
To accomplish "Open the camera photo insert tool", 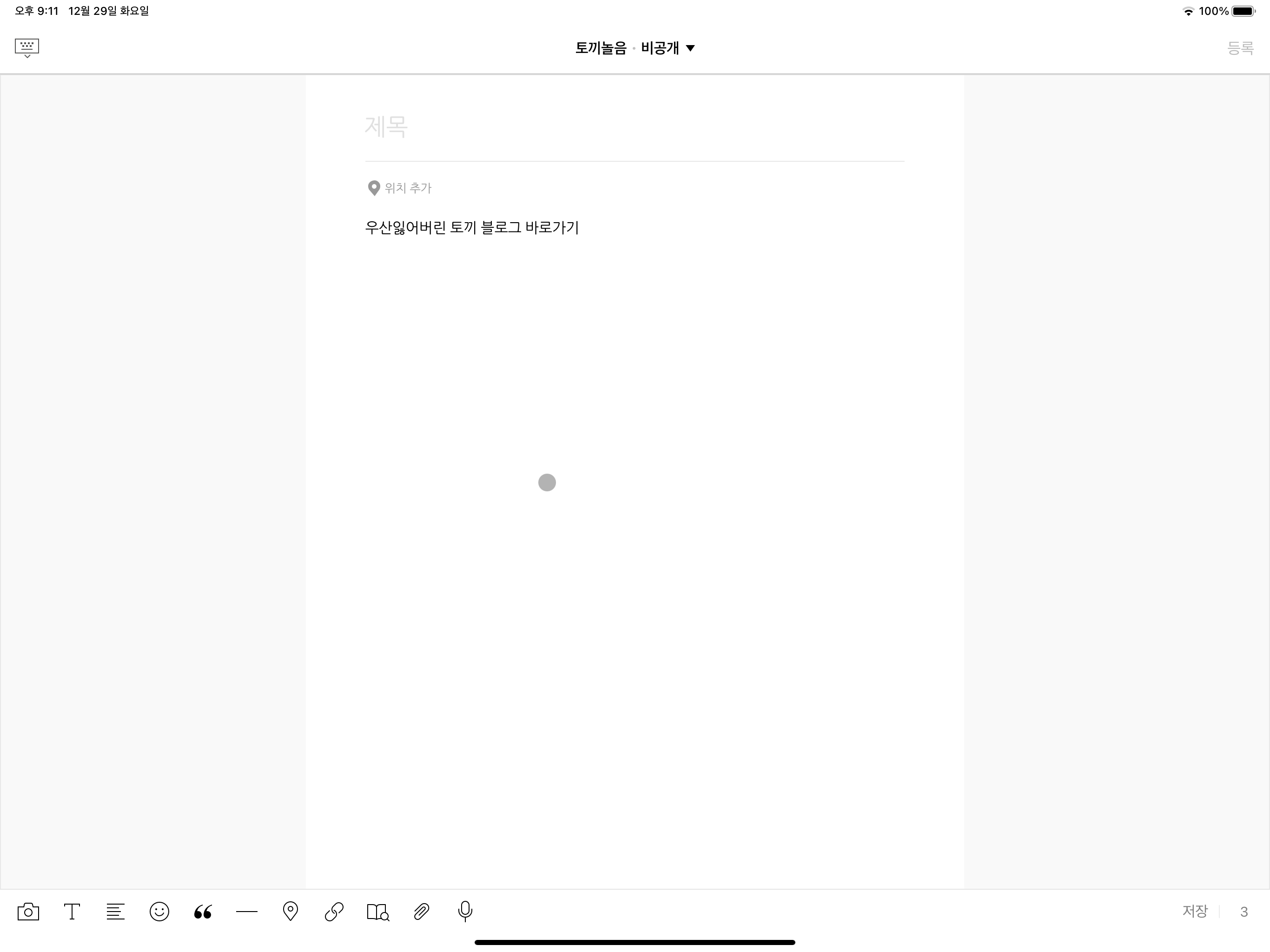I will pyautogui.click(x=28, y=911).
